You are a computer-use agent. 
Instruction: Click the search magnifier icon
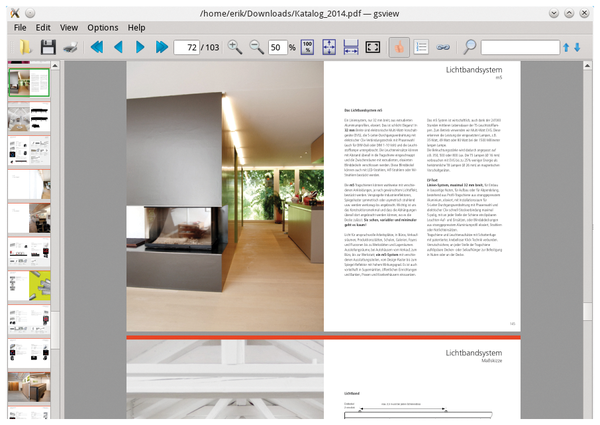click(470, 47)
